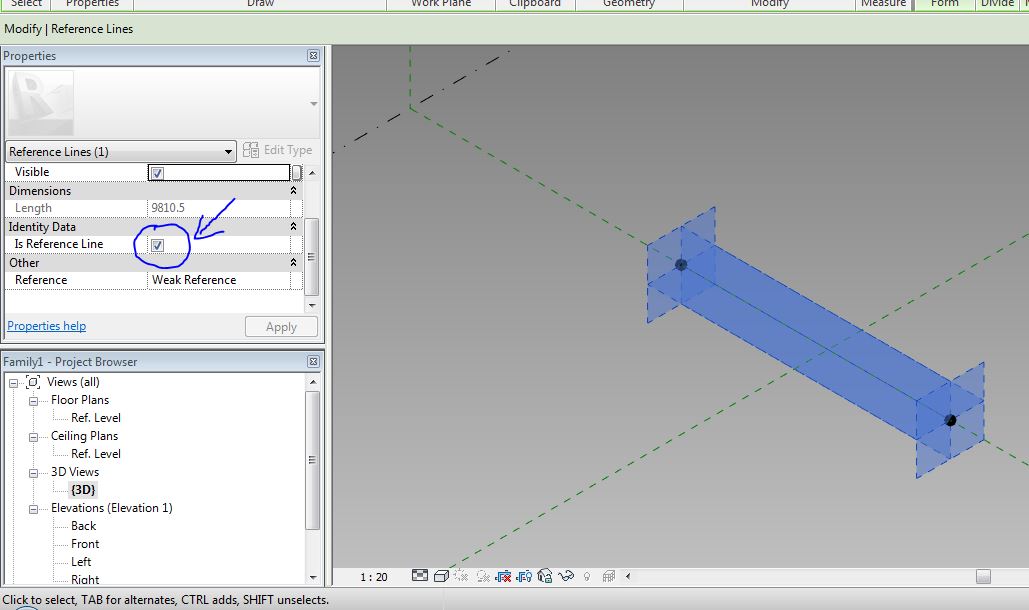Click Project Browser scrollbar thumb
Screen dimensions: 1029x610
313,460
